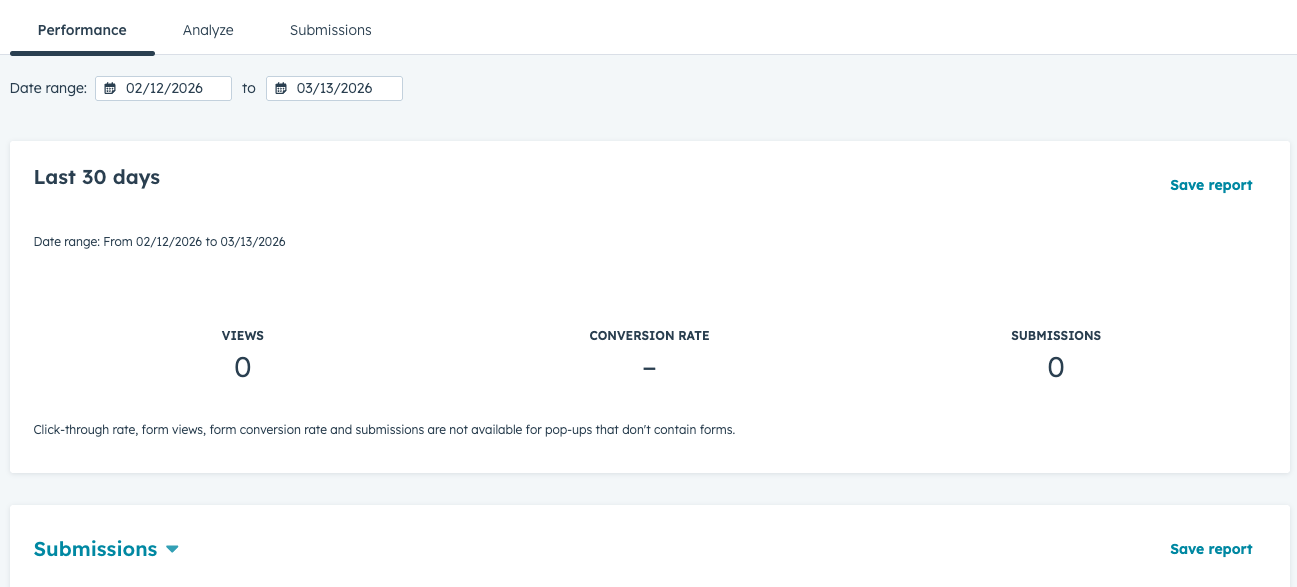Click the Views count value
The height and width of the screenshot is (587, 1297).
pos(242,368)
